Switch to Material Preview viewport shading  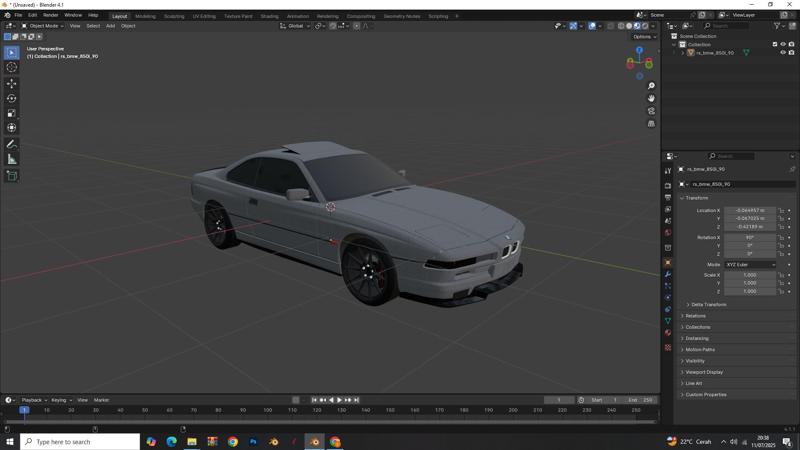click(x=637, y=26)
